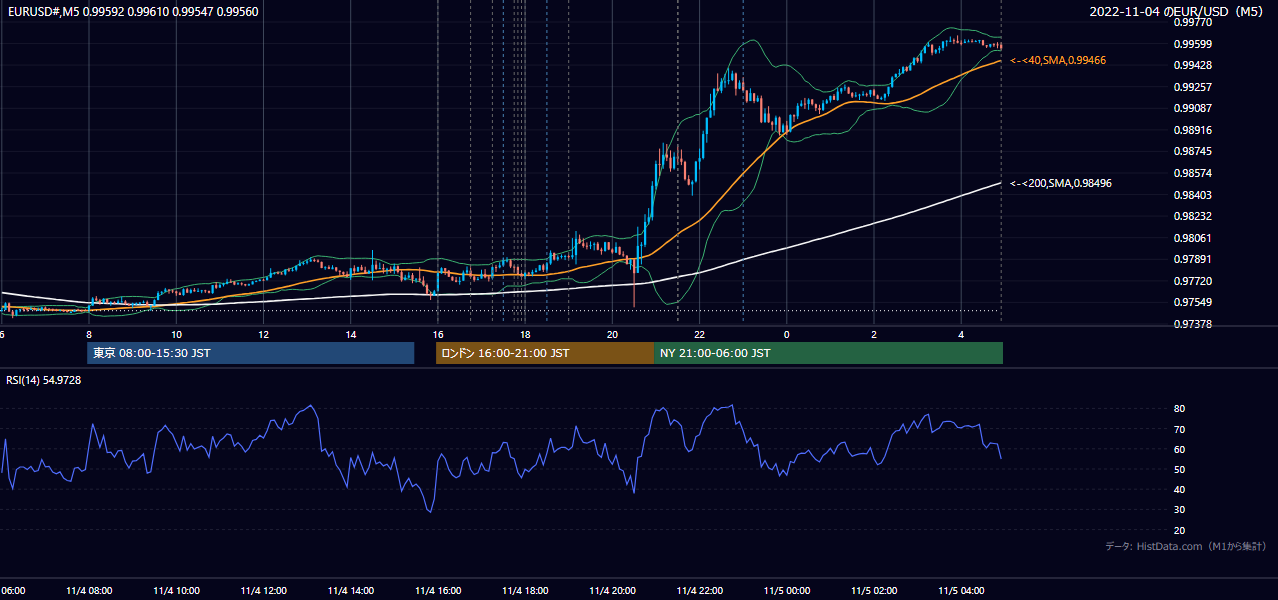Click the RSI(14) 54.9728 indicator label

click(44, 380)
